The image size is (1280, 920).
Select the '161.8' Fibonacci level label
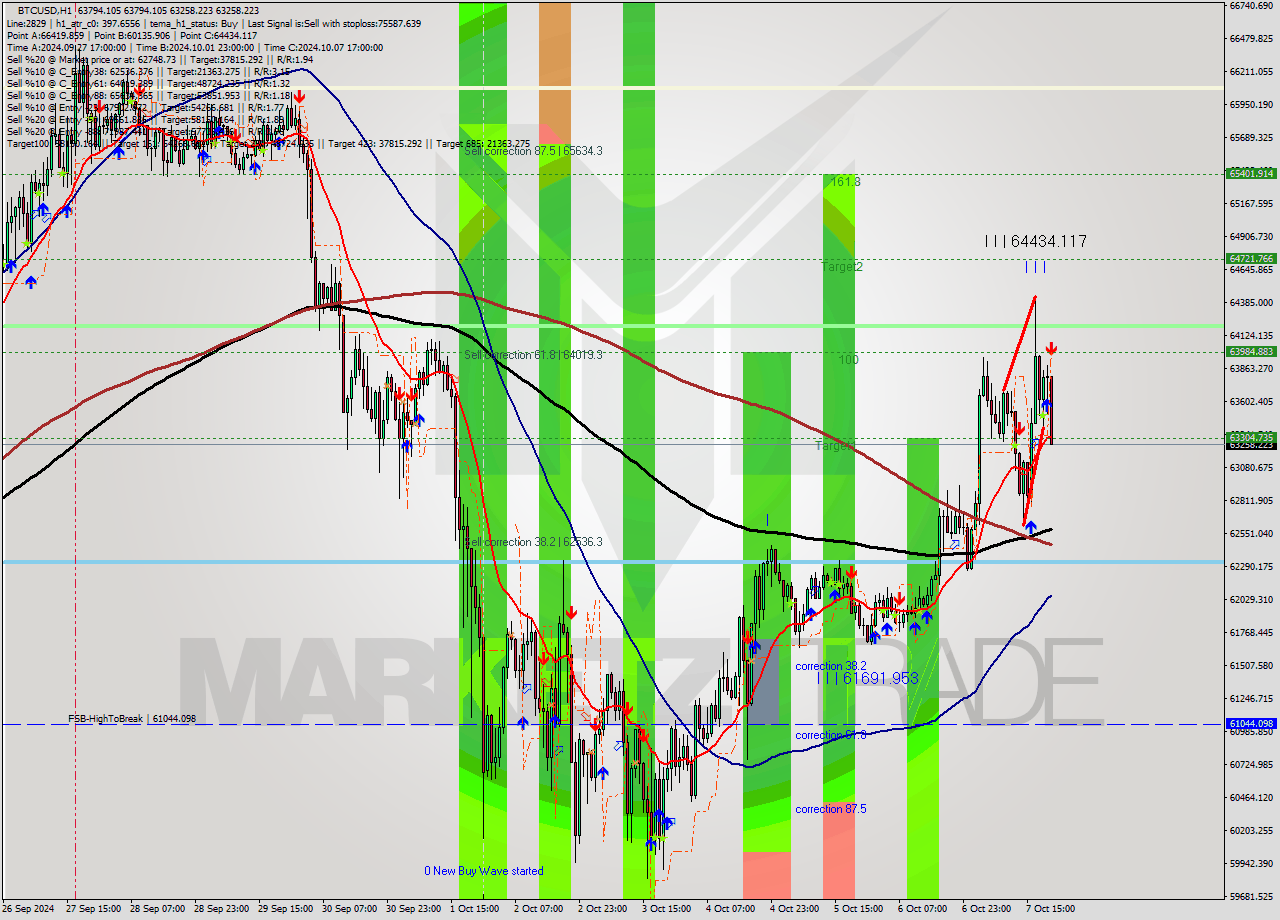[845, 182]
